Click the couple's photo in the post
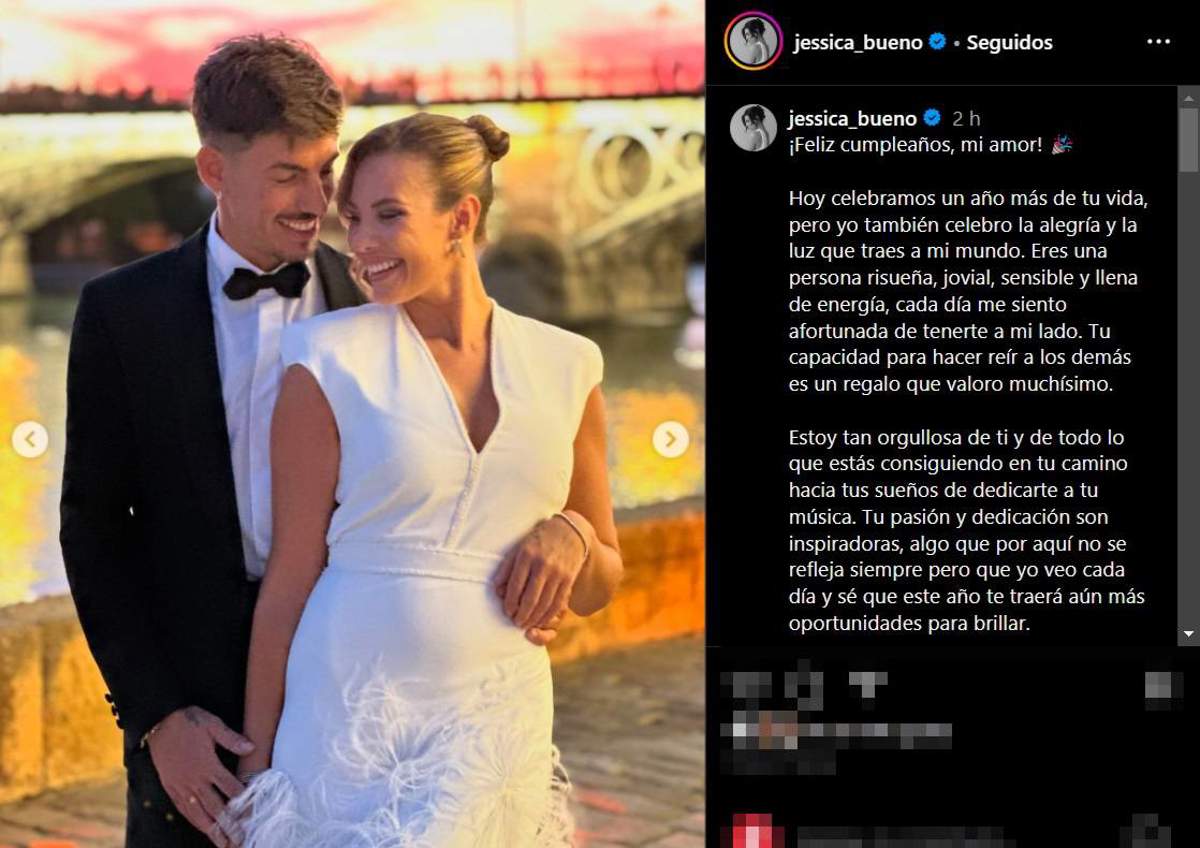 click(352, 424)
